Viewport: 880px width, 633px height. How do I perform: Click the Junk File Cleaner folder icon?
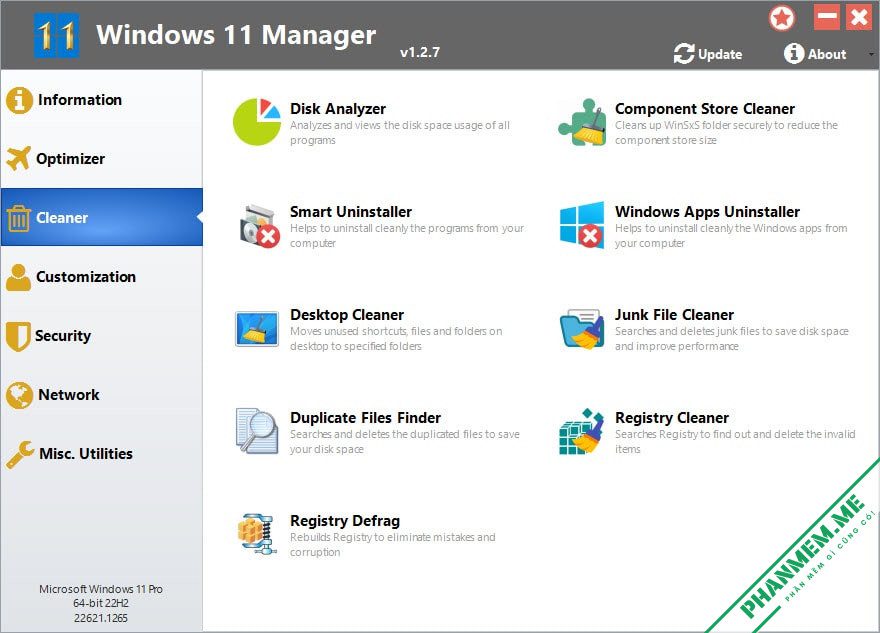click(582, 329)
